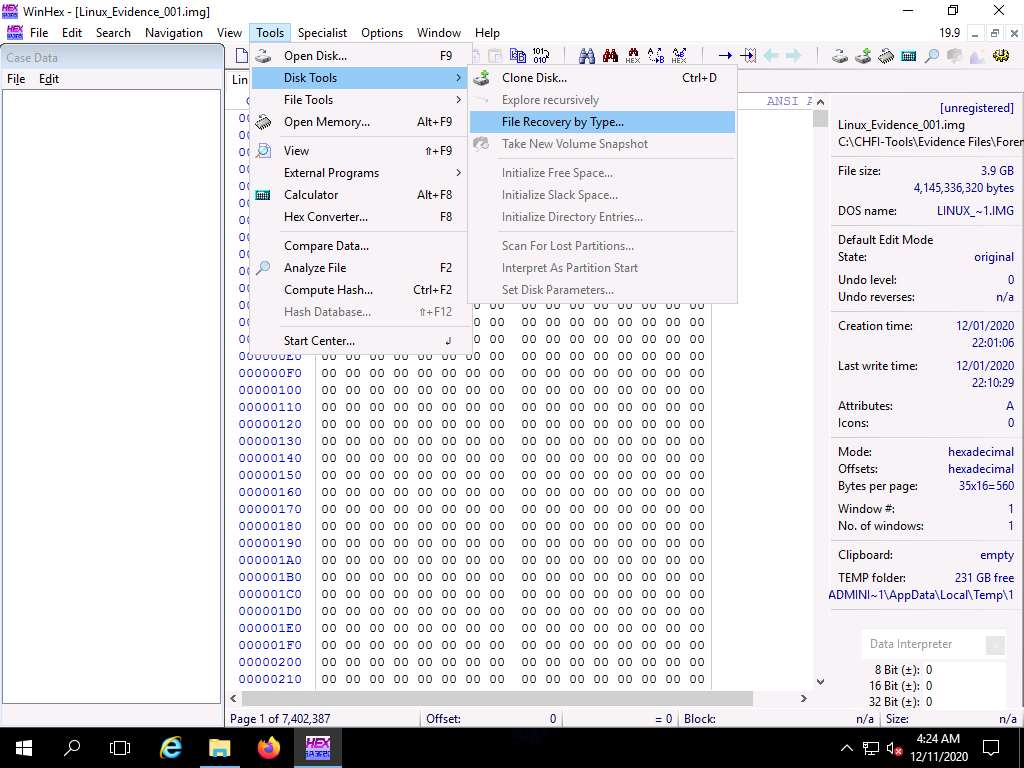Viewport: 1024px width, 768px height.
Task: Show hidden tray icons chevron
Action: click(x=846, y=748)
